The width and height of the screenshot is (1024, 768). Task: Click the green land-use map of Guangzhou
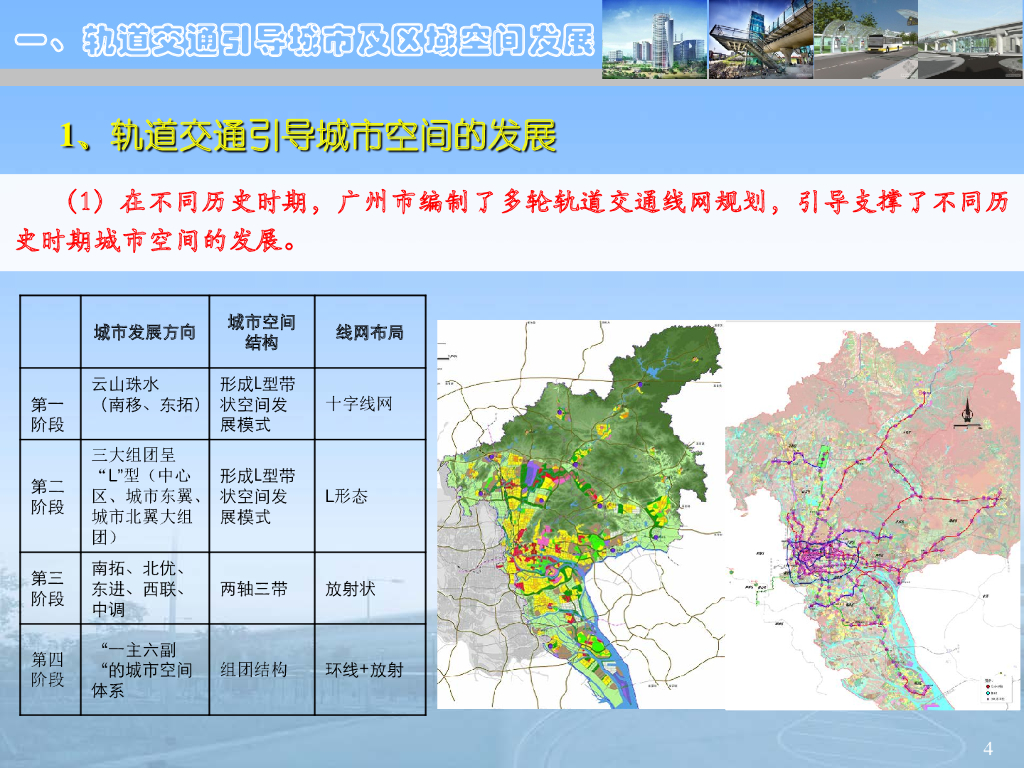580,515
